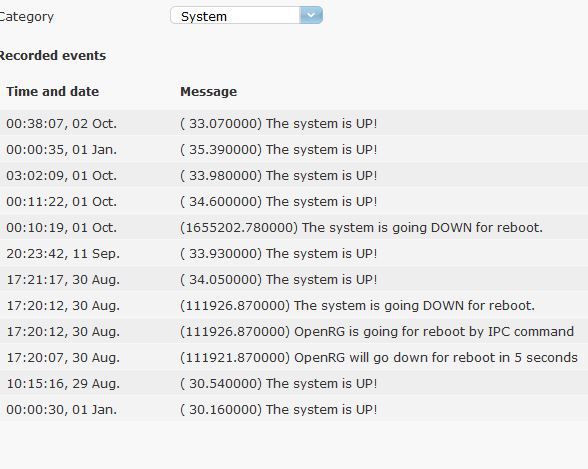
Task: Click the 00:00:30, 01 Jan. timestamp
Action: (x=62, y=409)
